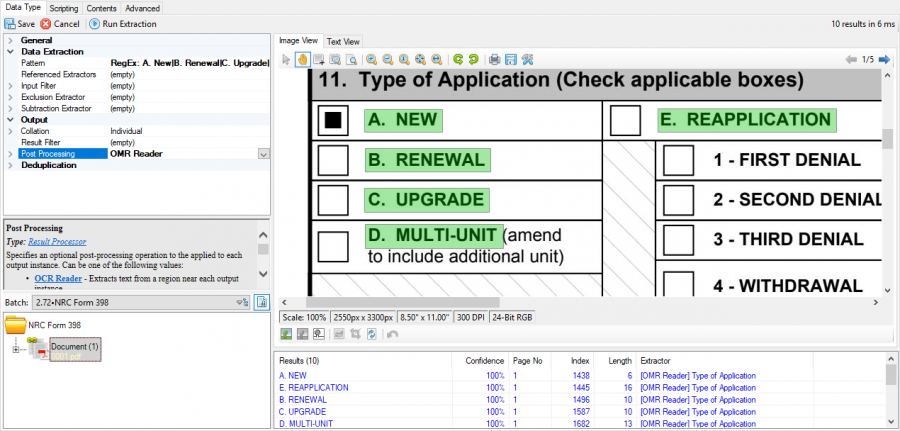Go to next page with blue arrow
The width and height of the screenshot is (900, 431).
tap(882, 60)
